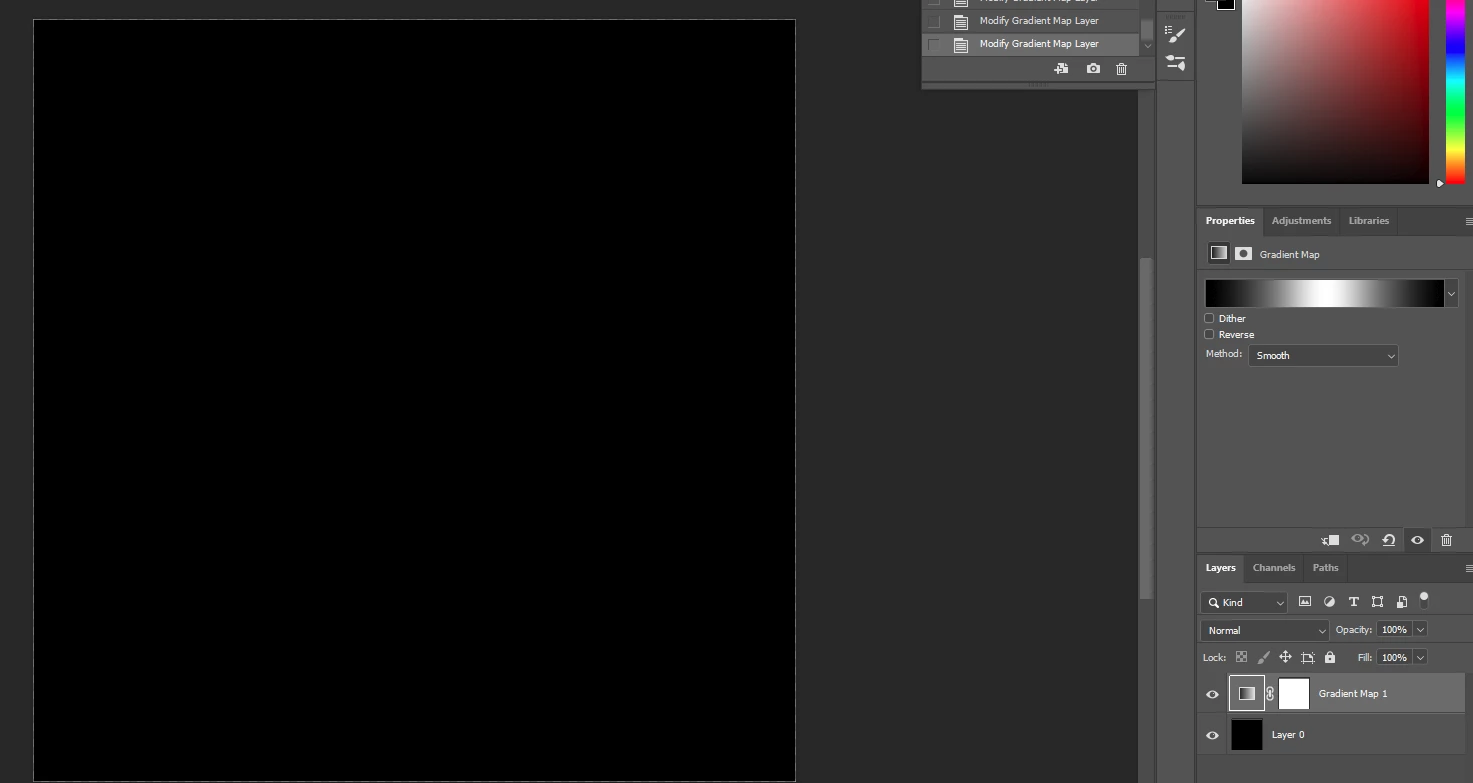Click link icon between Gradient Map thumbnail and mask

click(x=1270, y=693)
